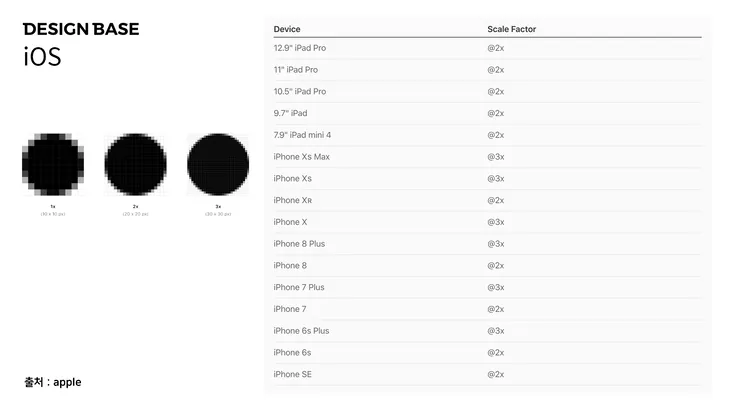Click the DESIGN BASE title text

pyautogui.click(x=81, y=29)
